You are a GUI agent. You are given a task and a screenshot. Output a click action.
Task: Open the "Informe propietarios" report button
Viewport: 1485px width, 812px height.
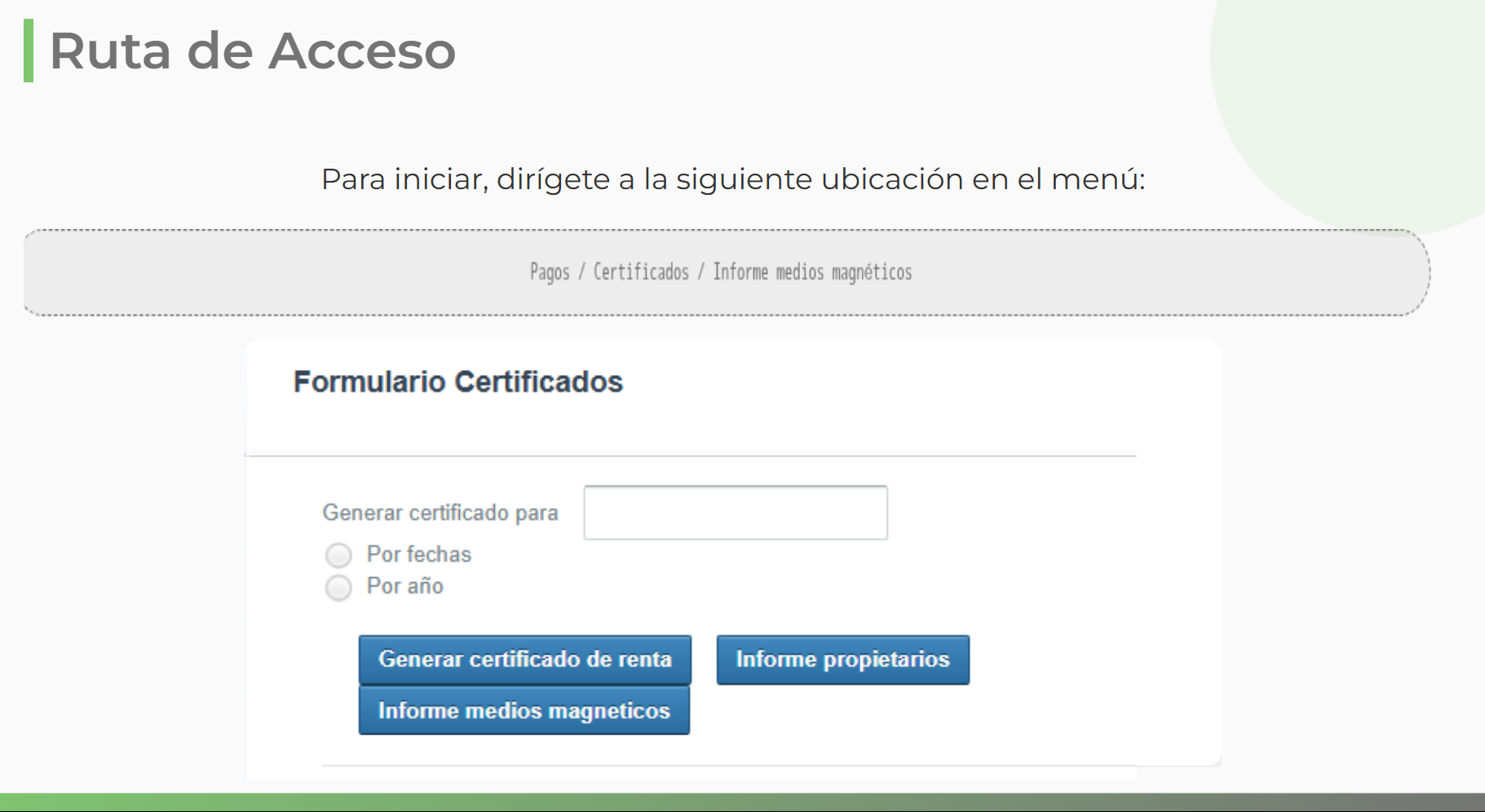click(843, 660)
